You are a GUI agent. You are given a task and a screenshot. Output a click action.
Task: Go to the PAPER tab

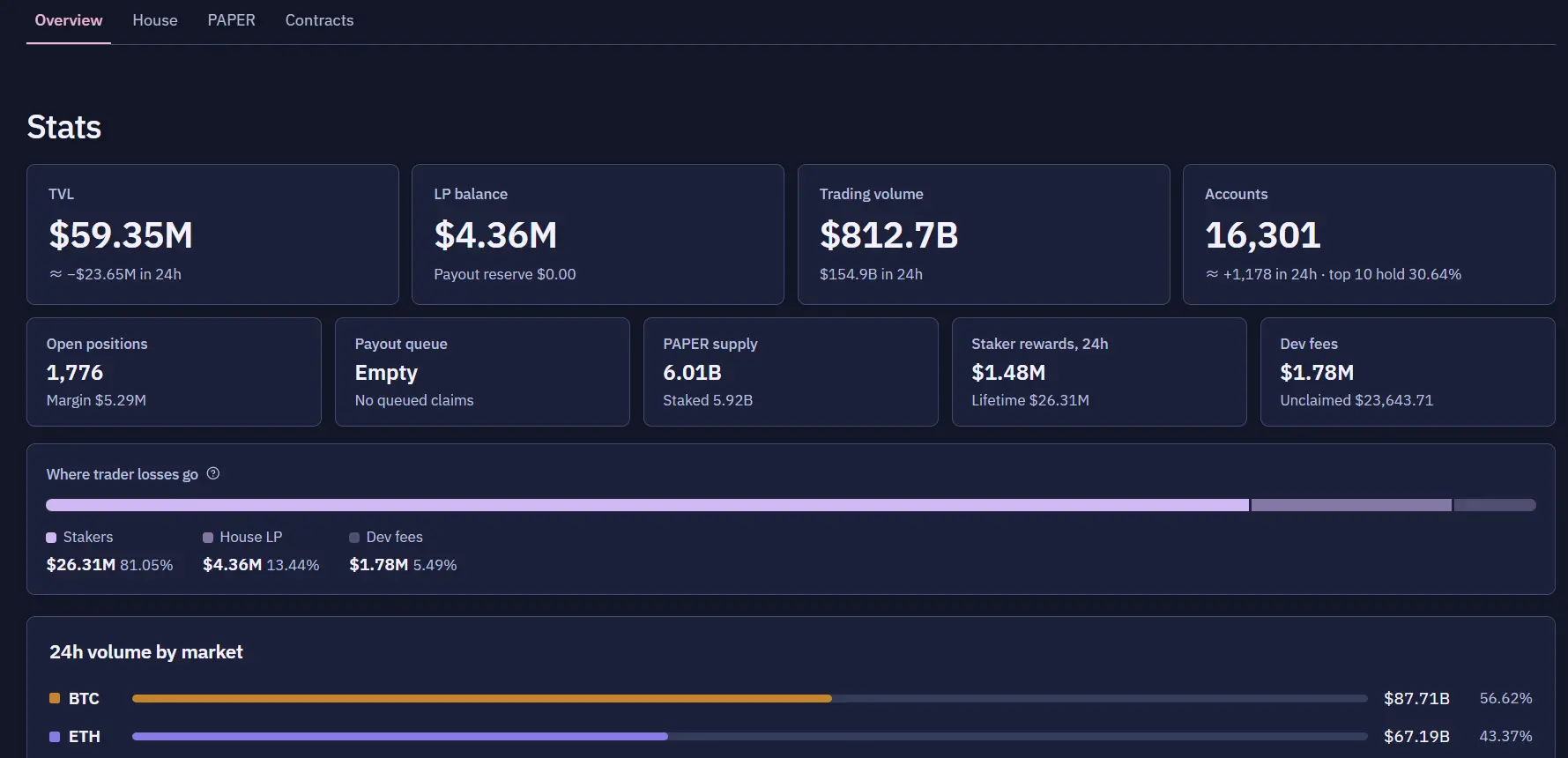(x=232, y=20)
